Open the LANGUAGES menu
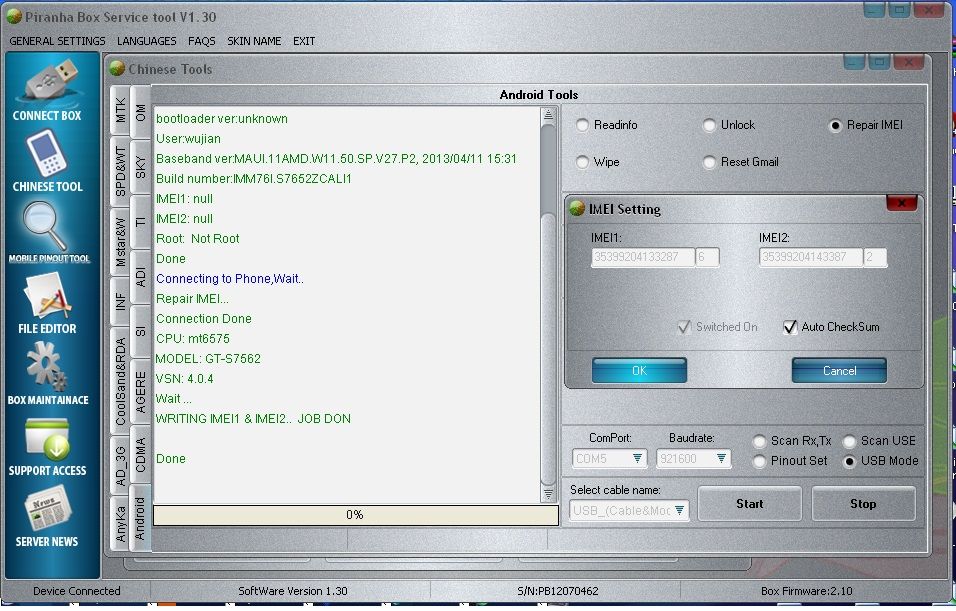This screenshot has height=611, width=956. click(x=146, y=41)
